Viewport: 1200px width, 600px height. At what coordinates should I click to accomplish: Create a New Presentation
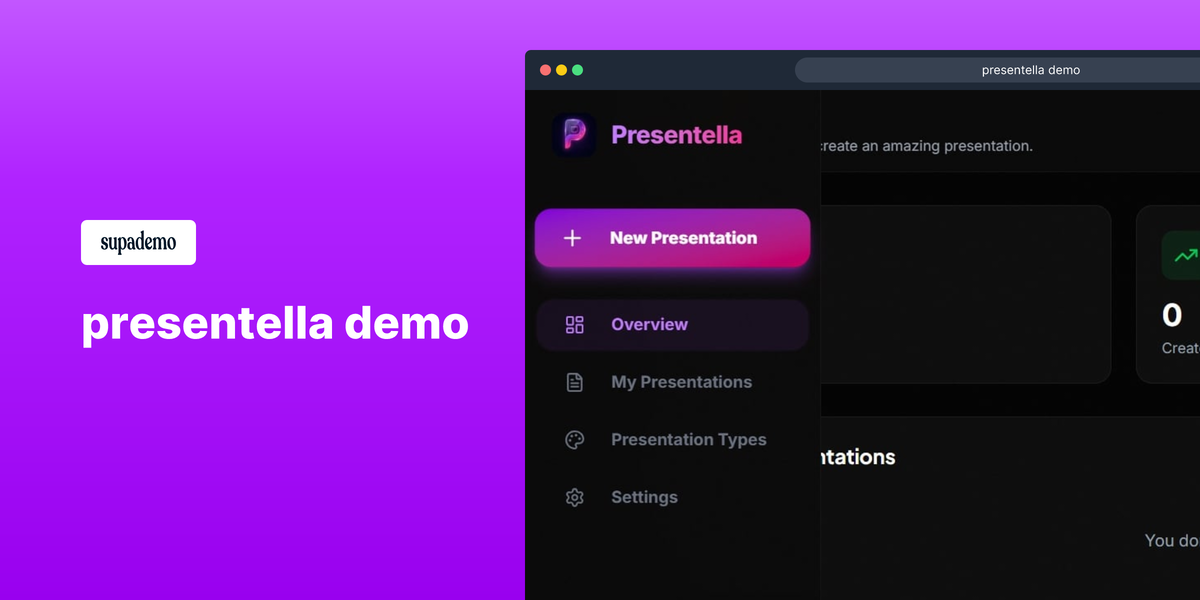(x=672, y=238)
